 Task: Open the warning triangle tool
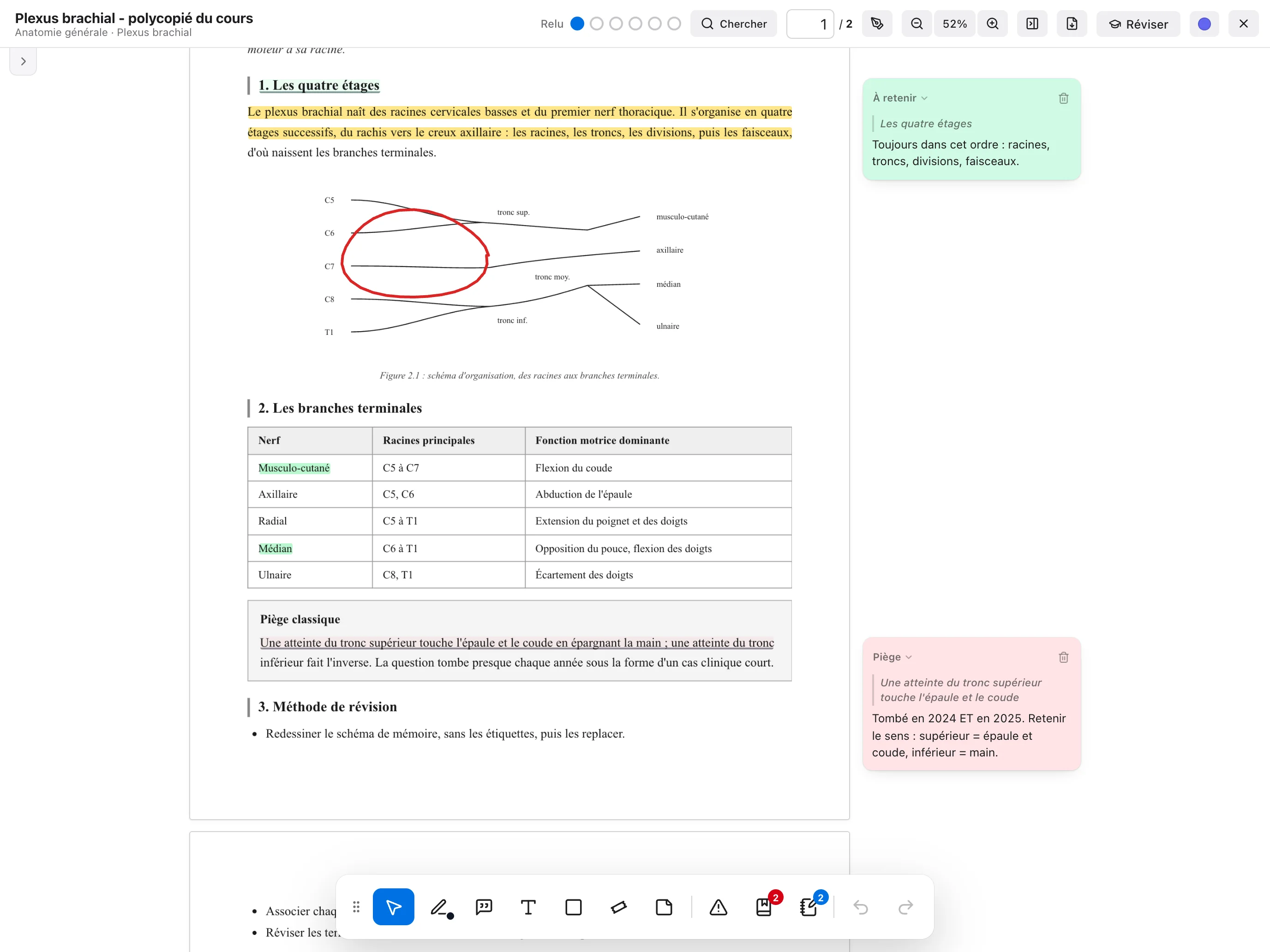tap(718, 907)
